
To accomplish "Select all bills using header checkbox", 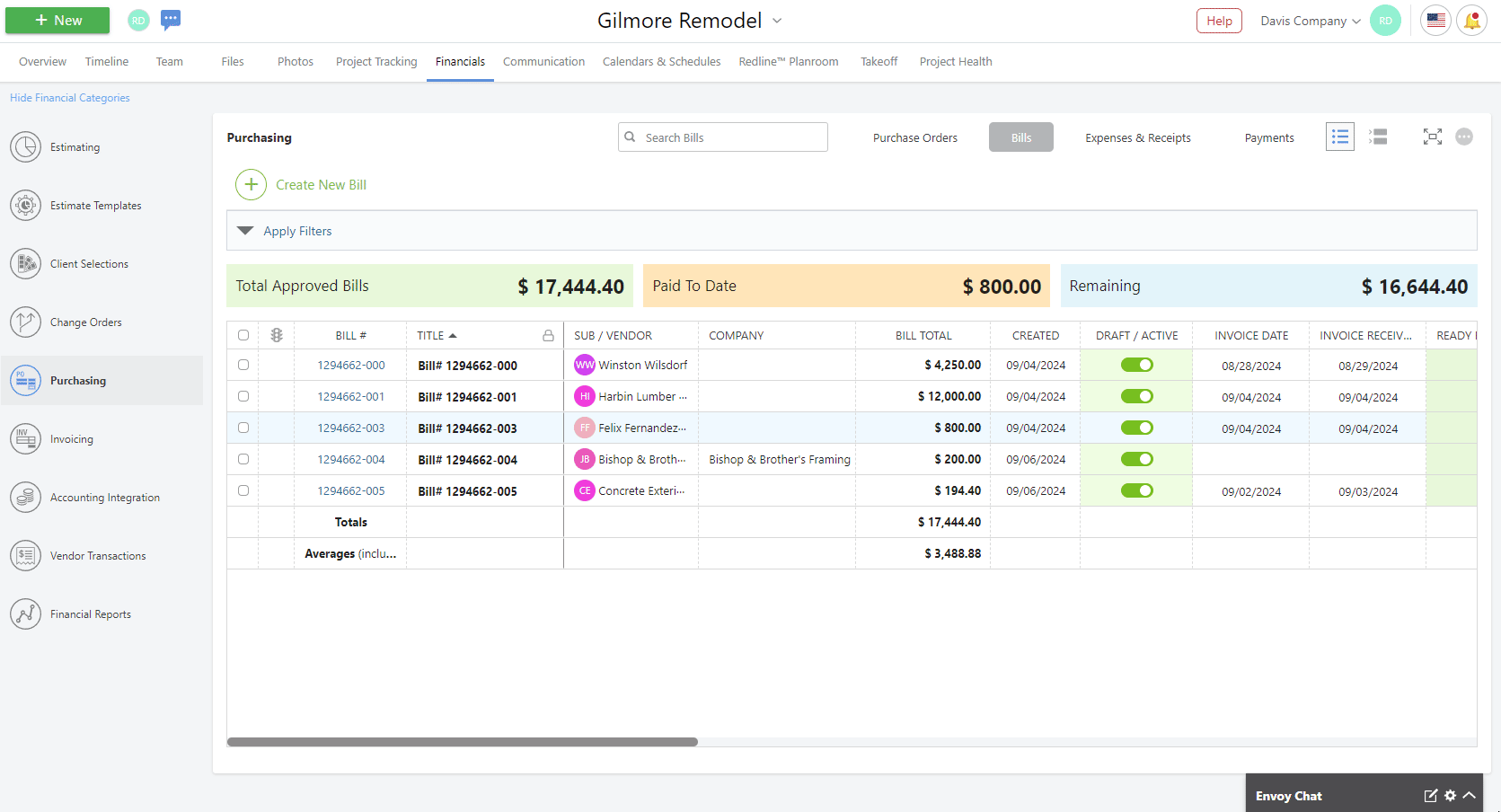I will click(243, 335).
